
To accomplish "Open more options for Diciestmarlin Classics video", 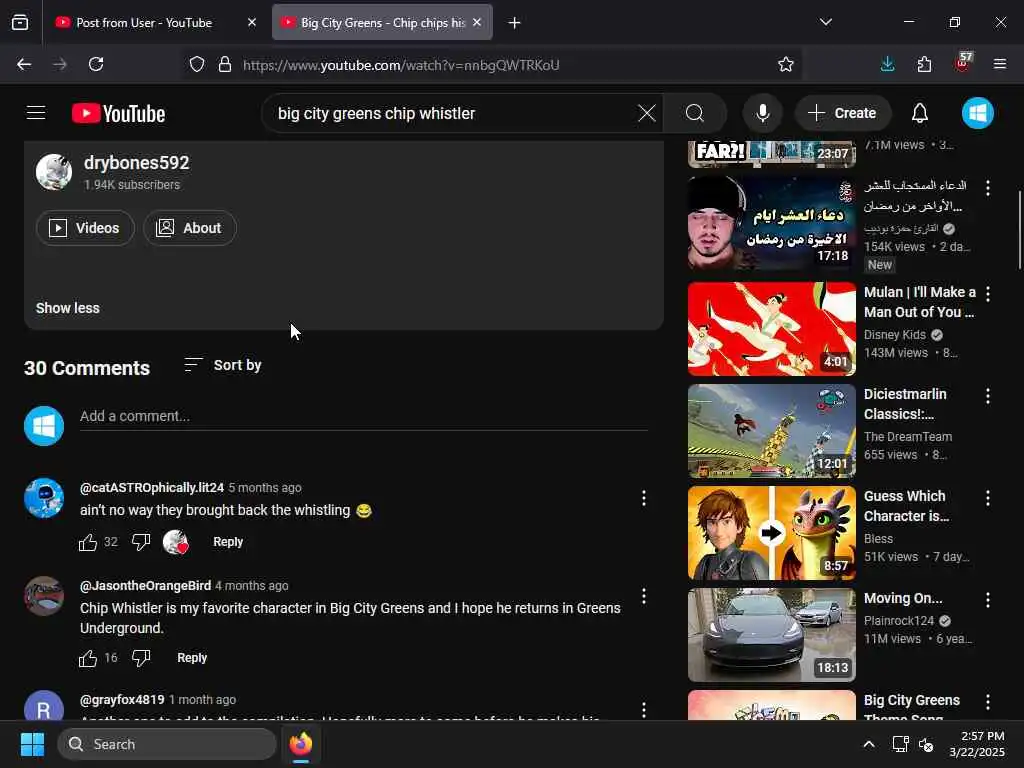I will (x=988, y=396).
